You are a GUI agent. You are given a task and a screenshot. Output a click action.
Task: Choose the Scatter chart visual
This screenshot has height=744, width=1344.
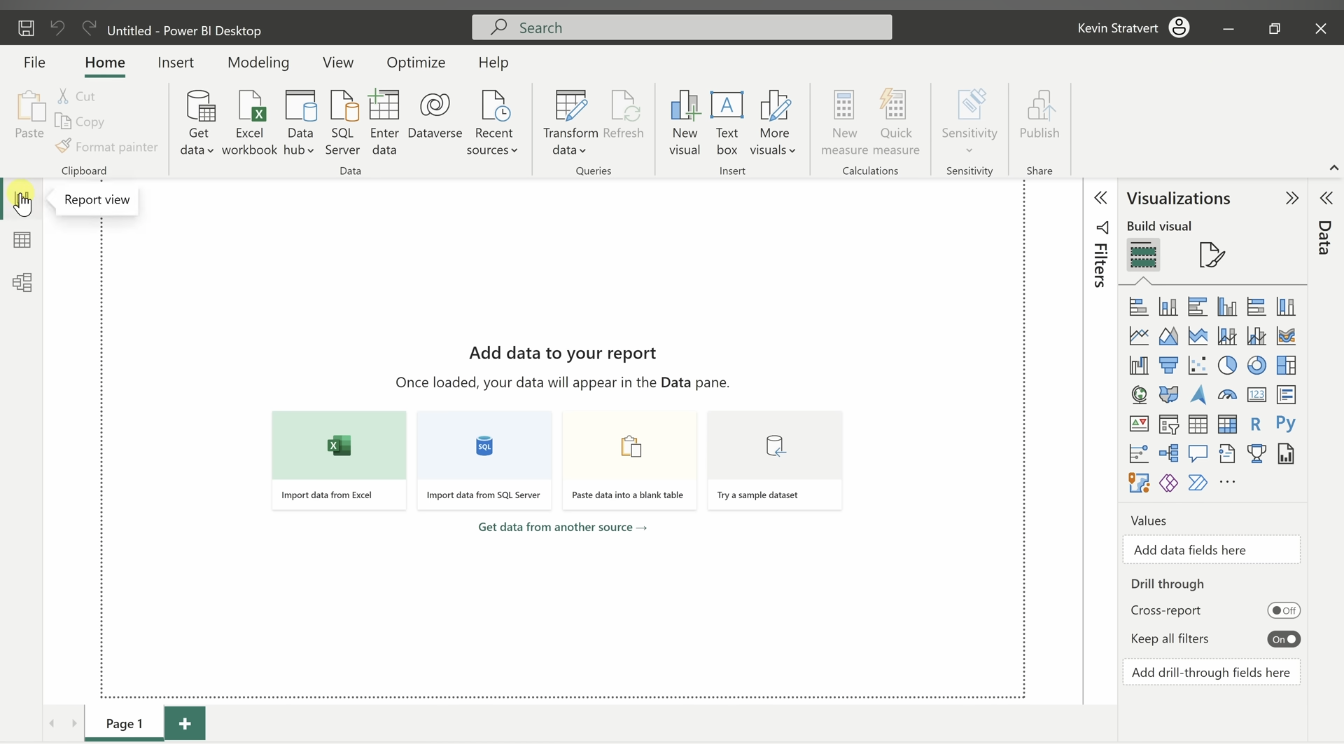(1197, 365)
